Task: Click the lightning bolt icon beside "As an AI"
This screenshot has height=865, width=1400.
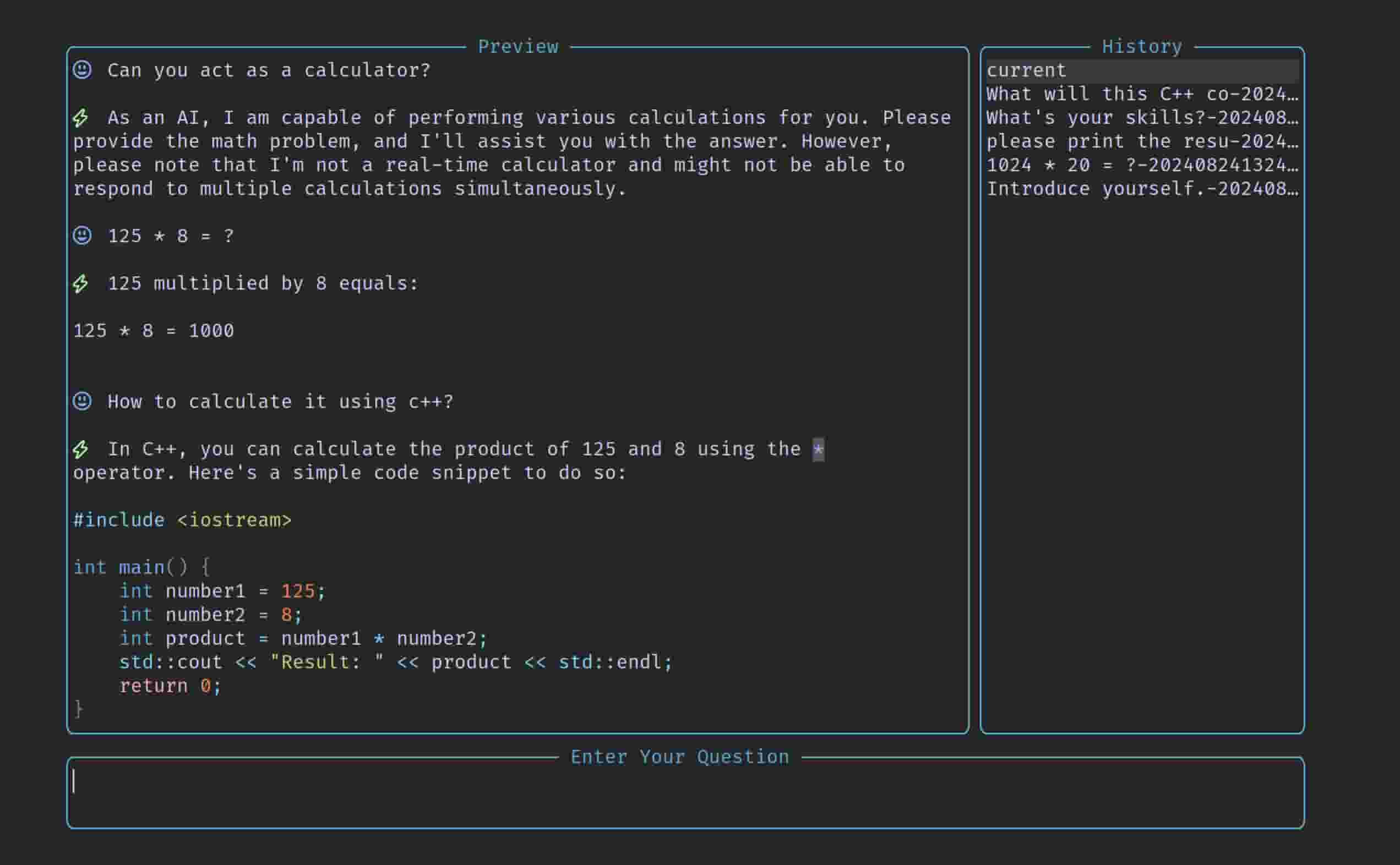Action: point(81,118)
